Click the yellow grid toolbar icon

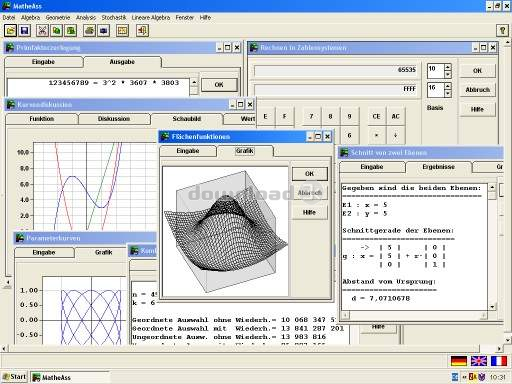(122, 31)
